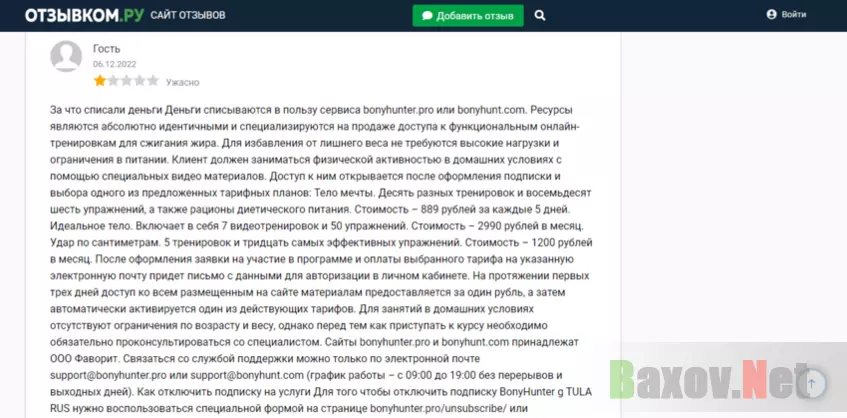Click the САЙТ ОТЗЫВОВ header text
The image size is (847, 418).
click(188, 15)
